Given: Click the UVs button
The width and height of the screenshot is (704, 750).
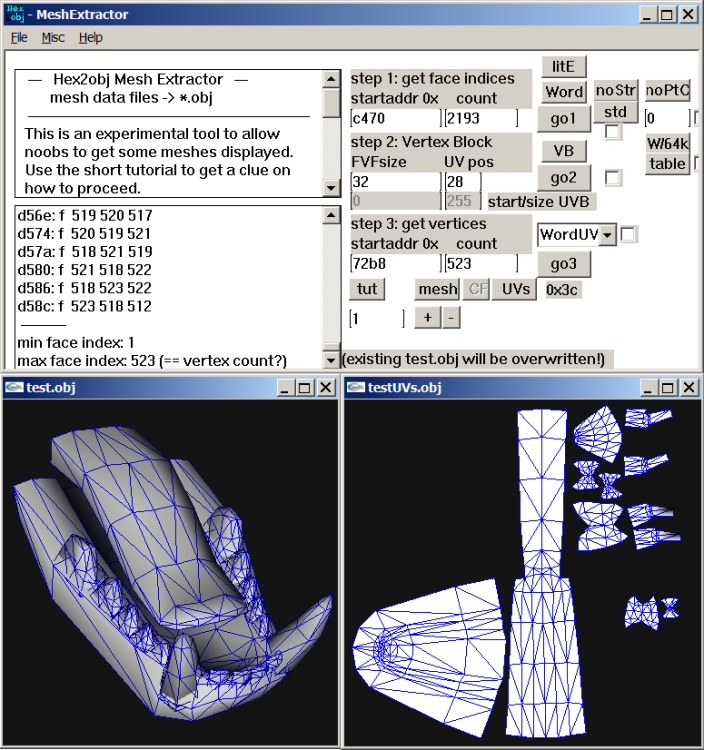Looking at the screenshot, I should coord(515,289).
